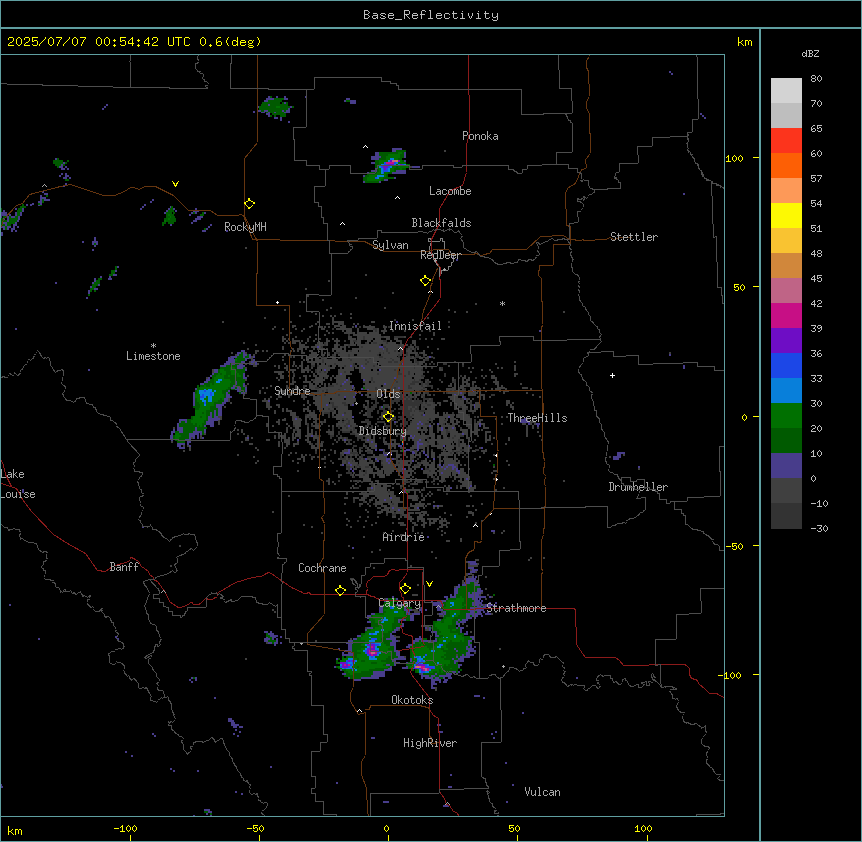
Task: Click the storm cell west of Sundre
Action: (x=211, y=400)
